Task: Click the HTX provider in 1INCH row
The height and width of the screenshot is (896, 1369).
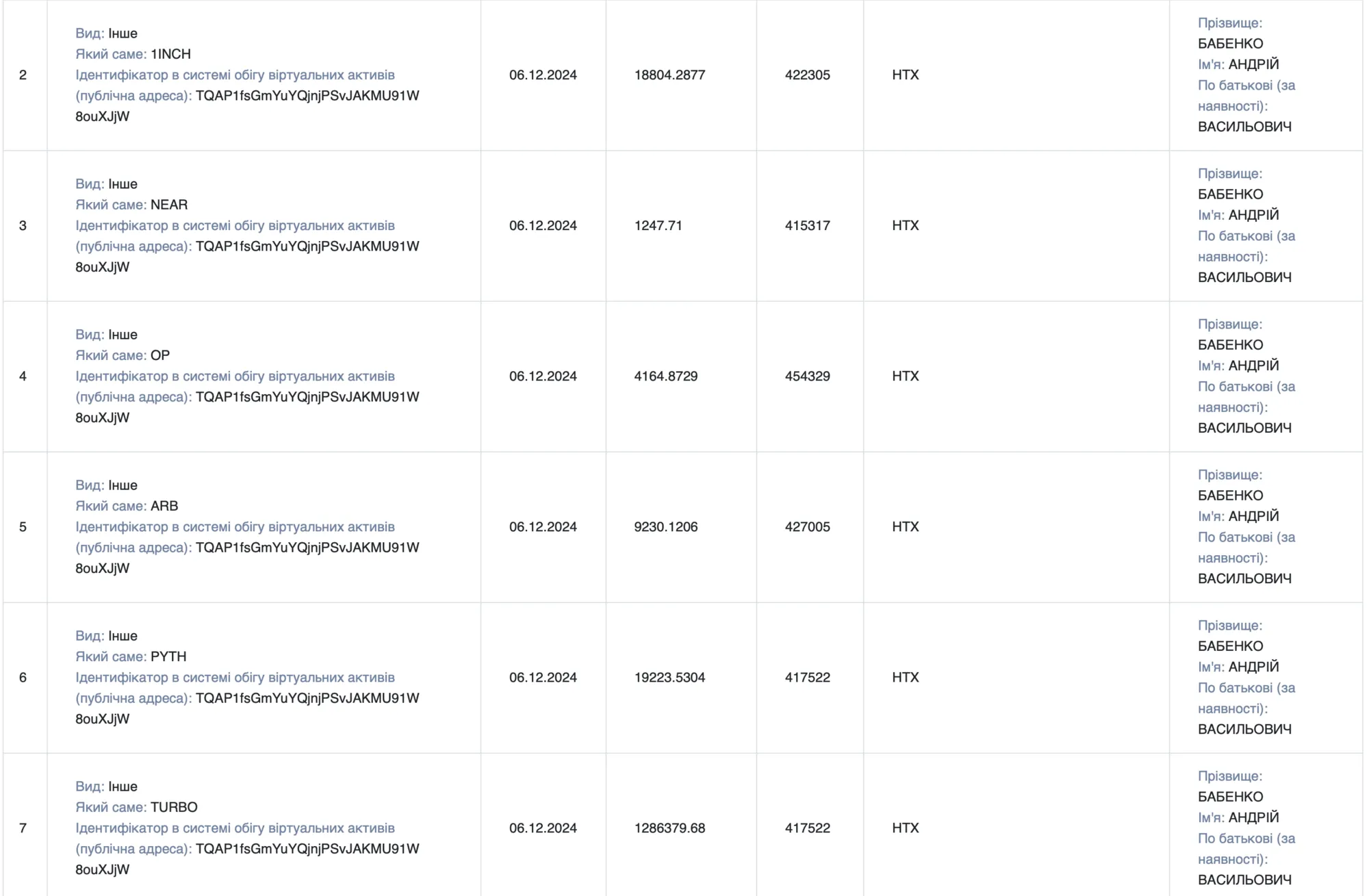Action: pos(905,75)
